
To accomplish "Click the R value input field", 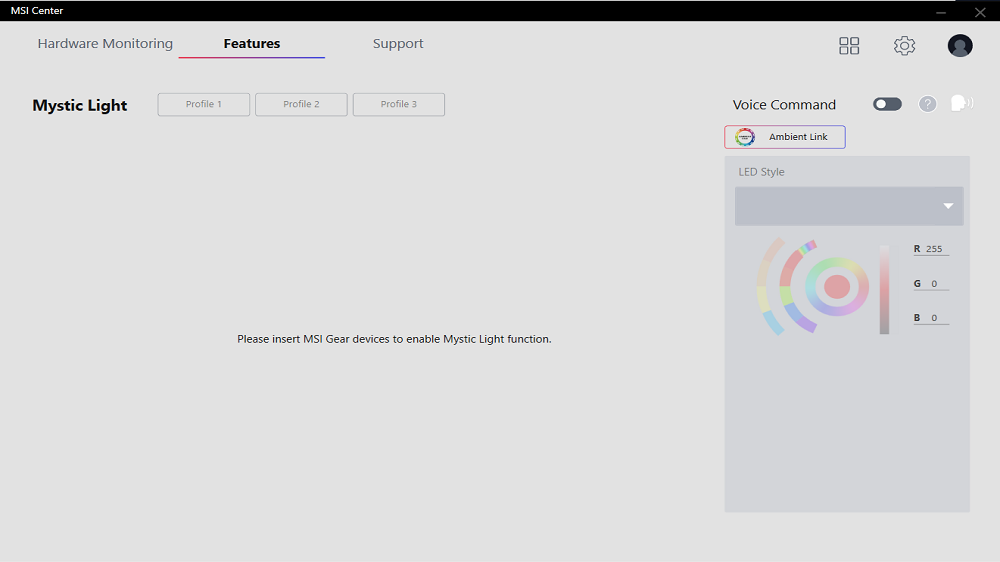I will [x=936, y=249].
